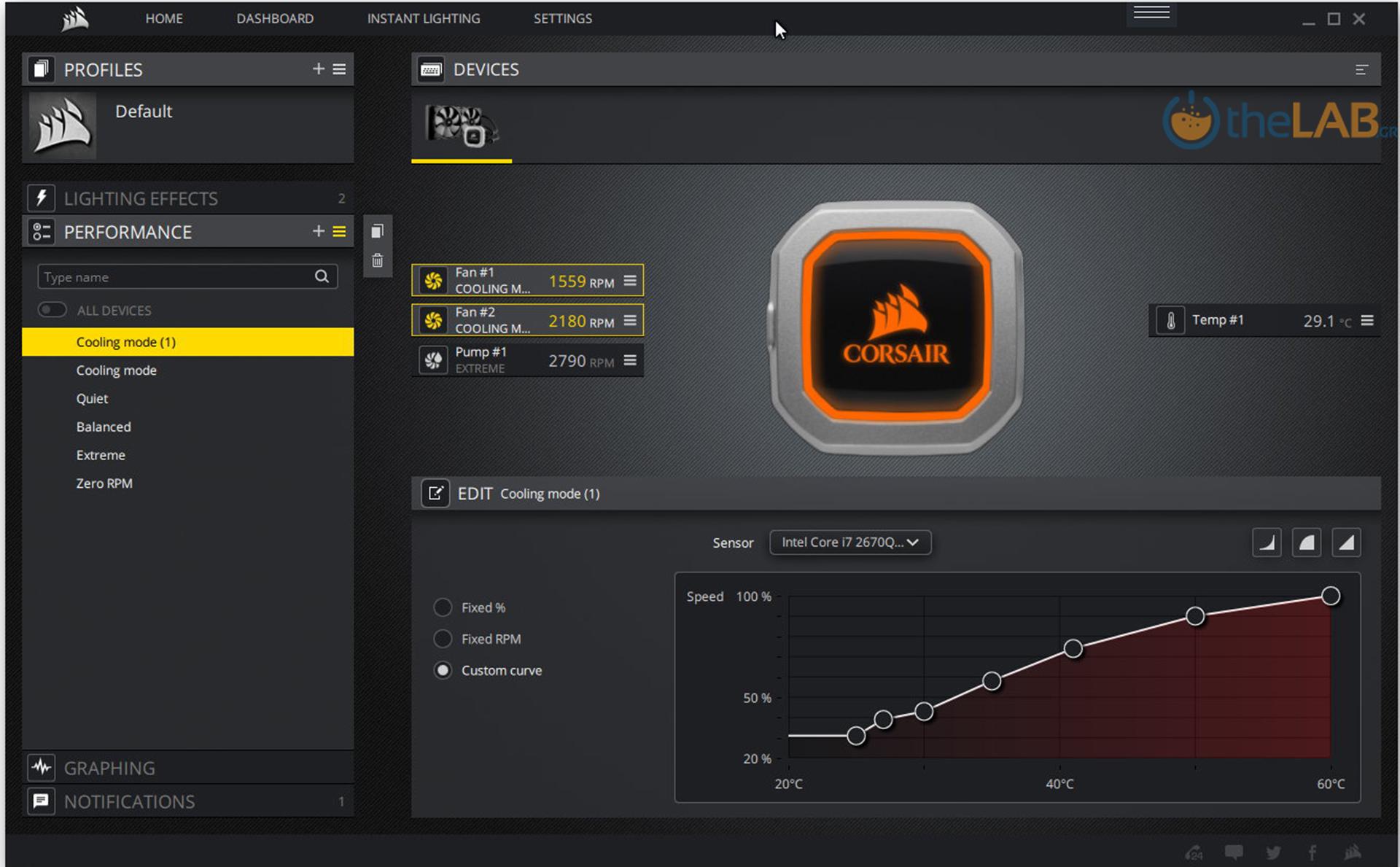Toggle the ALL DEVICES switch
The width and height of the screenshot is (1400, 867).
click(52, 310)
